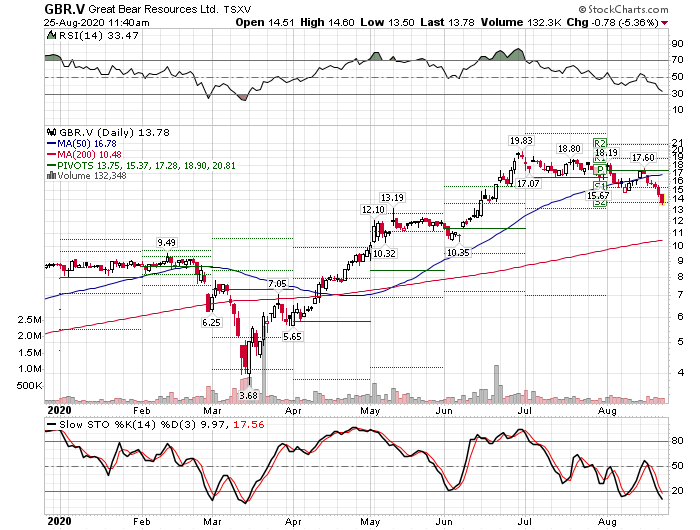
Task: Click the GBR.V ticker symbol title
Action: tap(64, 9)
